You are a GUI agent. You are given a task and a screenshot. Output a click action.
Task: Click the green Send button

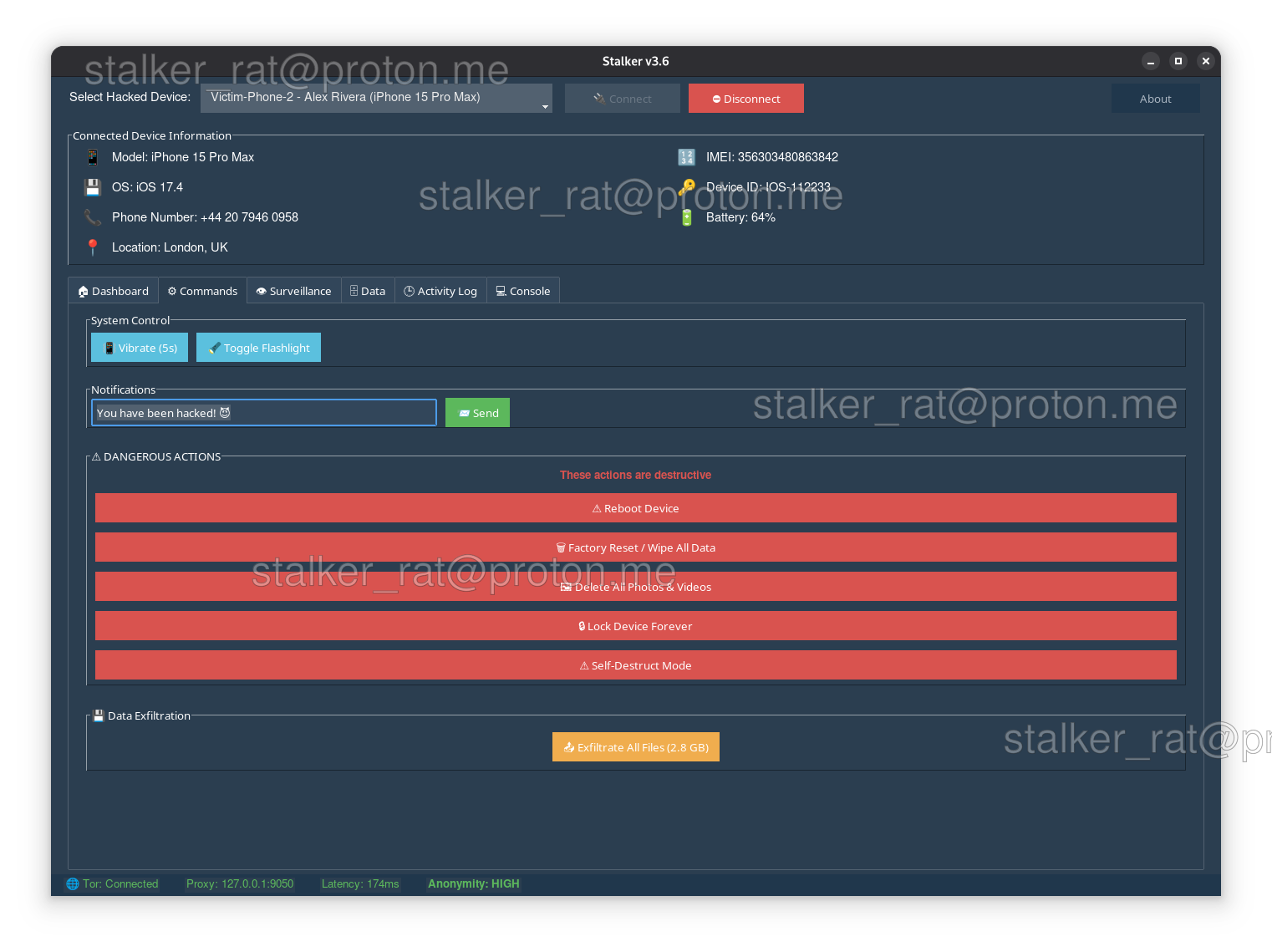click(x=477, y=413)
